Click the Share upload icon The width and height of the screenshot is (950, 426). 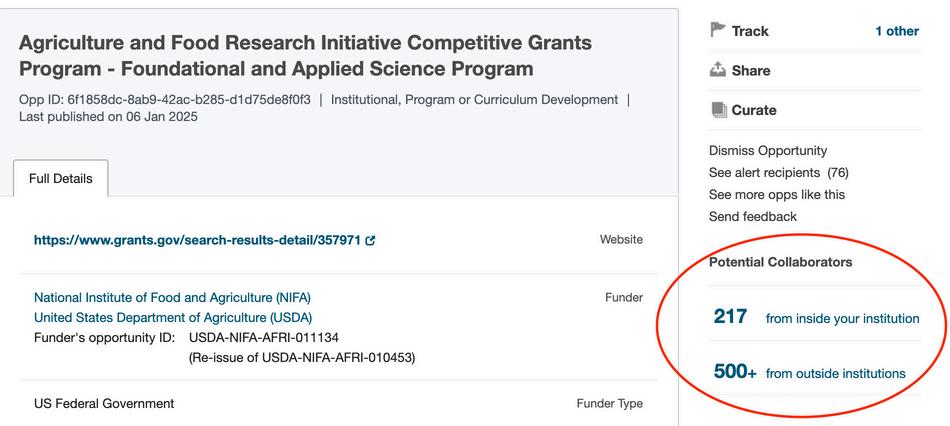tap(718, 70)
